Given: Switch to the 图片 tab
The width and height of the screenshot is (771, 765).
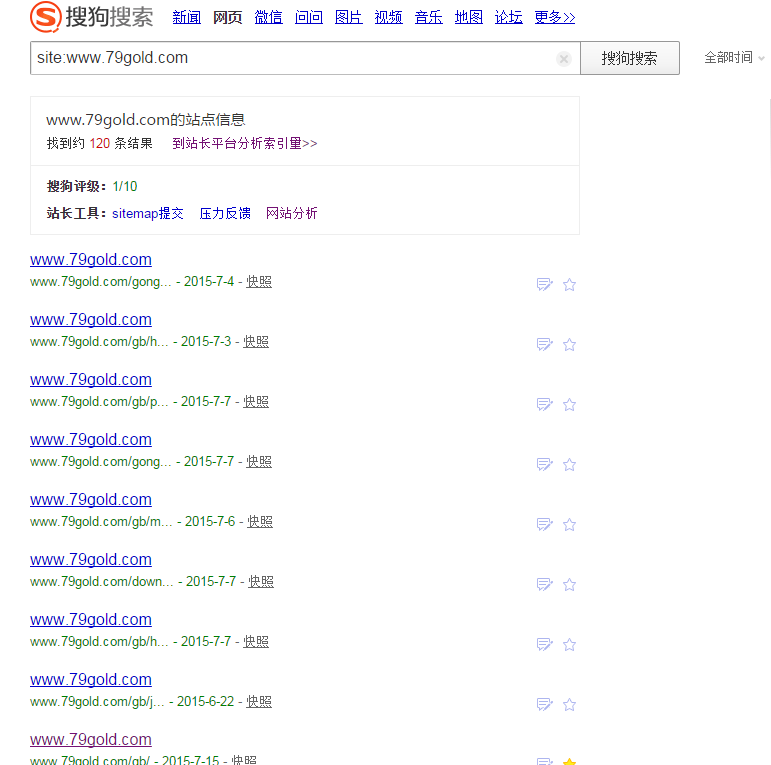Looking at the screenshot, I should [x=348, y=17].
